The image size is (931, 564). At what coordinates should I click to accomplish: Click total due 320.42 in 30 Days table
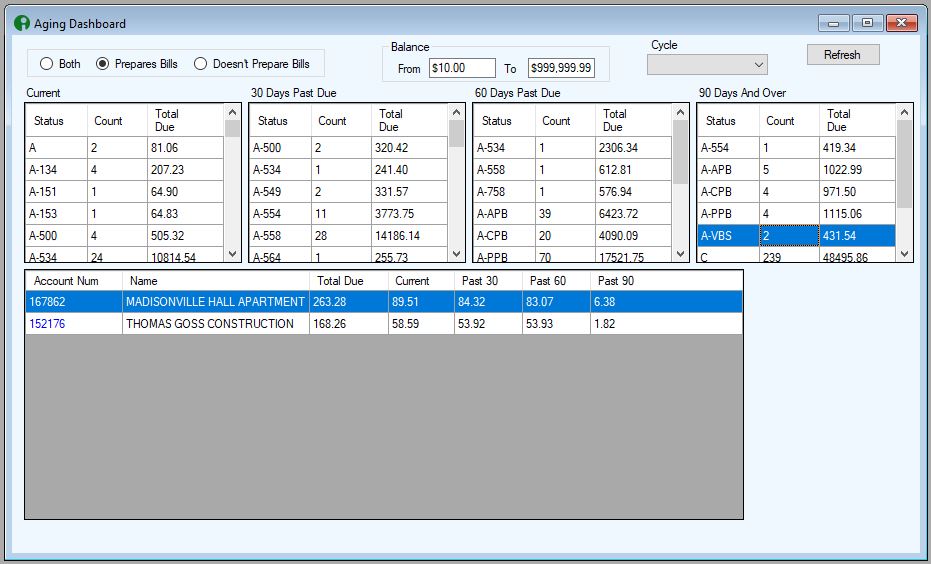pos(409,148)
